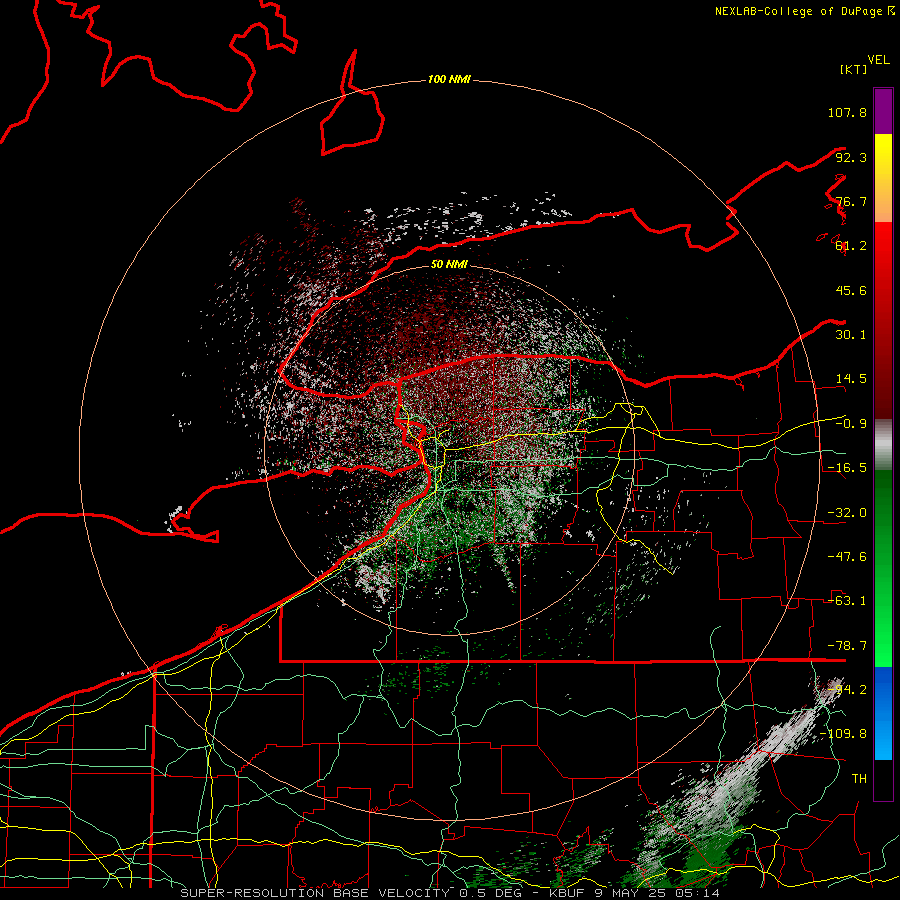This screenshot has height=900, width=900.
Task: Click the 14.5 velocity scale value
Action: pyautogui.click(x=851, y=379)
